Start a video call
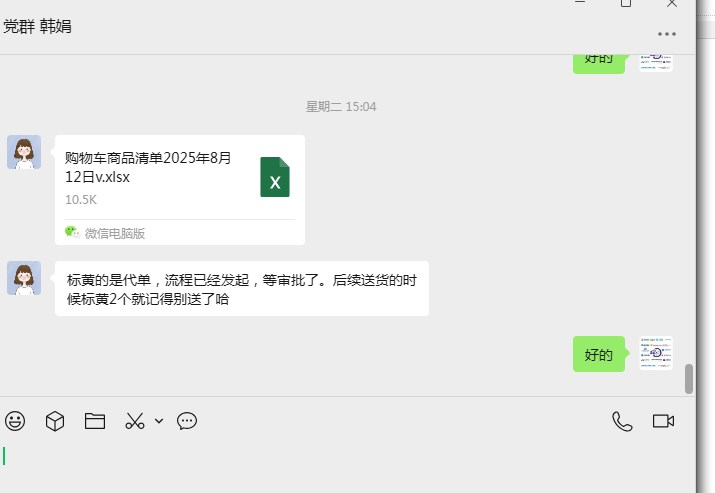The image size is (715, 493). pos(663,421)
